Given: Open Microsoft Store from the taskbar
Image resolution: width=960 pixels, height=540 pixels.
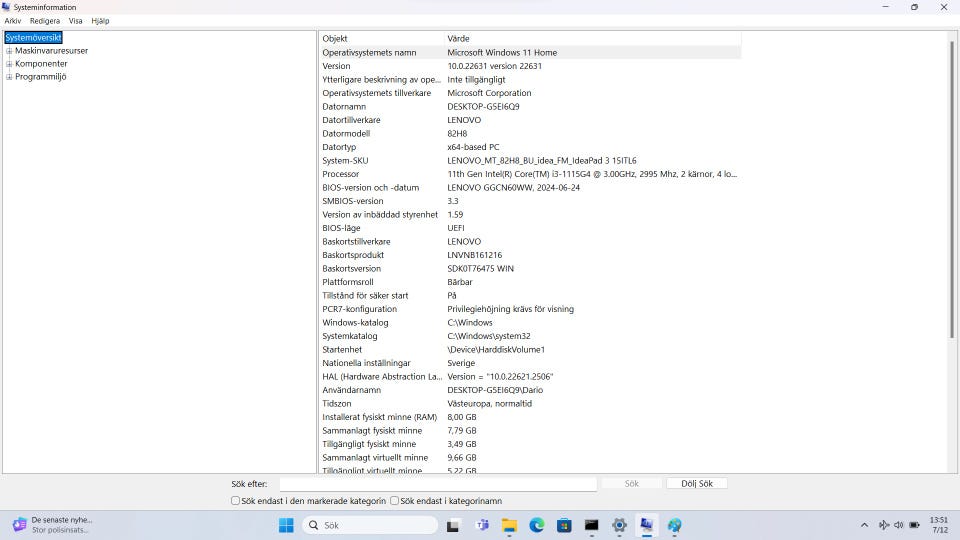Looking at the screenshot, I should point(564,525).
